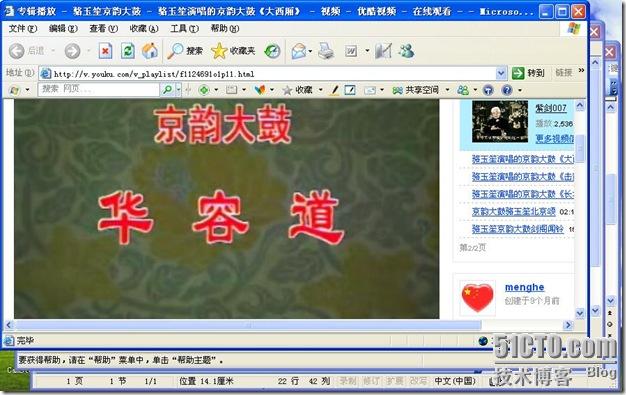Screen dimensions: 626x395
Task: Open the 编辑(E) menu
Action: point(63,29)
